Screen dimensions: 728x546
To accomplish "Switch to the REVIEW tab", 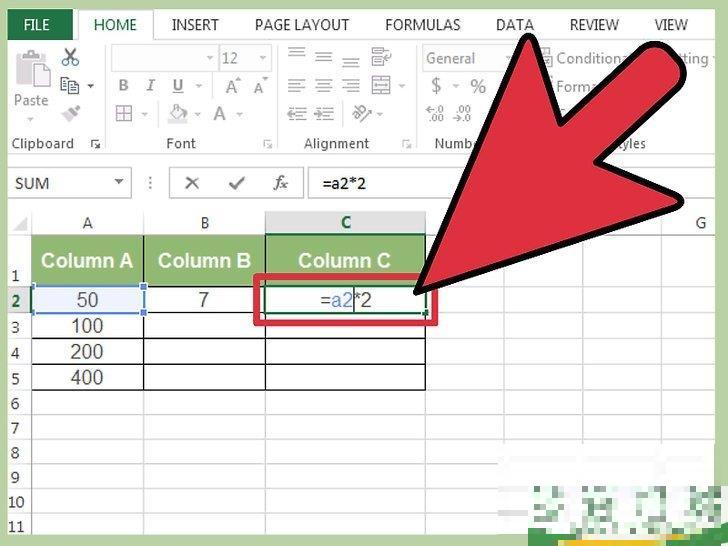I will [594, 25].
